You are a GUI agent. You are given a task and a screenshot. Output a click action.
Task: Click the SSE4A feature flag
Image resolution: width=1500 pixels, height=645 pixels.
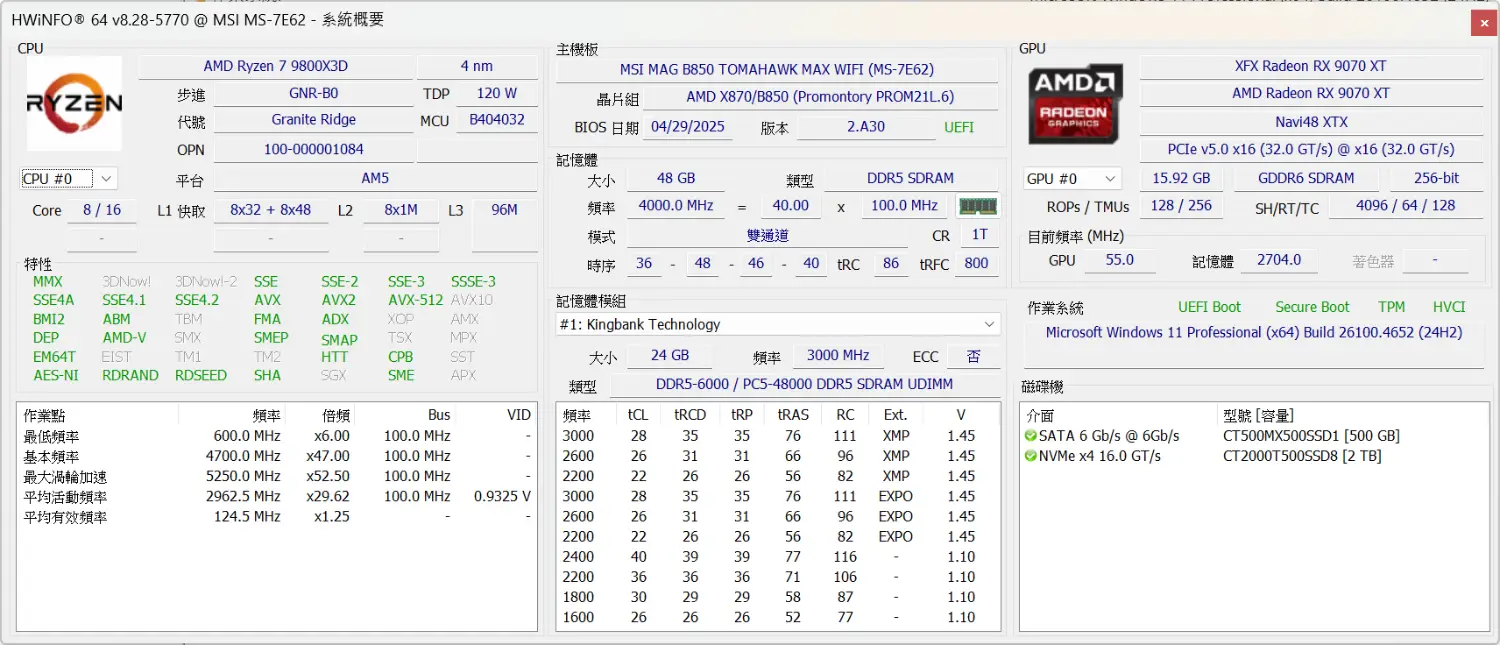[x=53, y=300]
